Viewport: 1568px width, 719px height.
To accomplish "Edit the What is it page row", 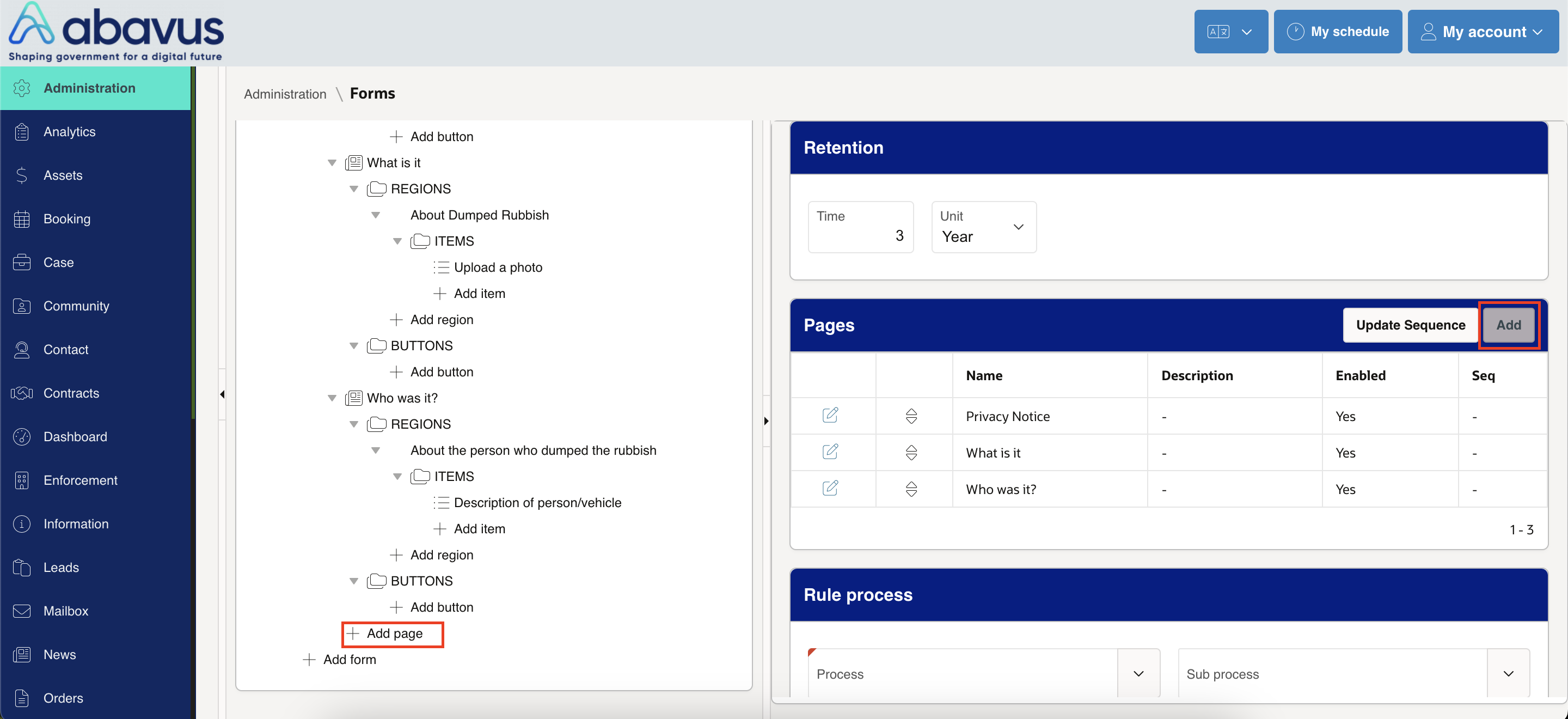I will 830,452.
